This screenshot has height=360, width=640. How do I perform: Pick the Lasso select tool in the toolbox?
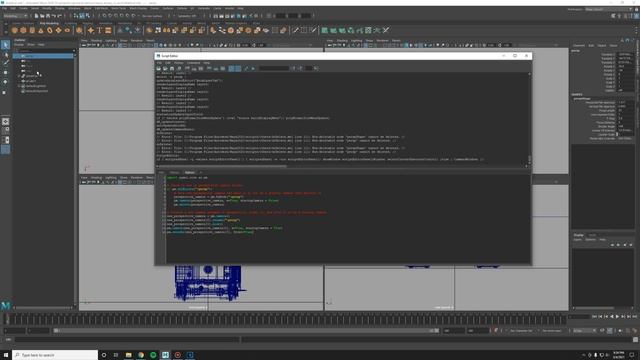[x=5, y=54]
